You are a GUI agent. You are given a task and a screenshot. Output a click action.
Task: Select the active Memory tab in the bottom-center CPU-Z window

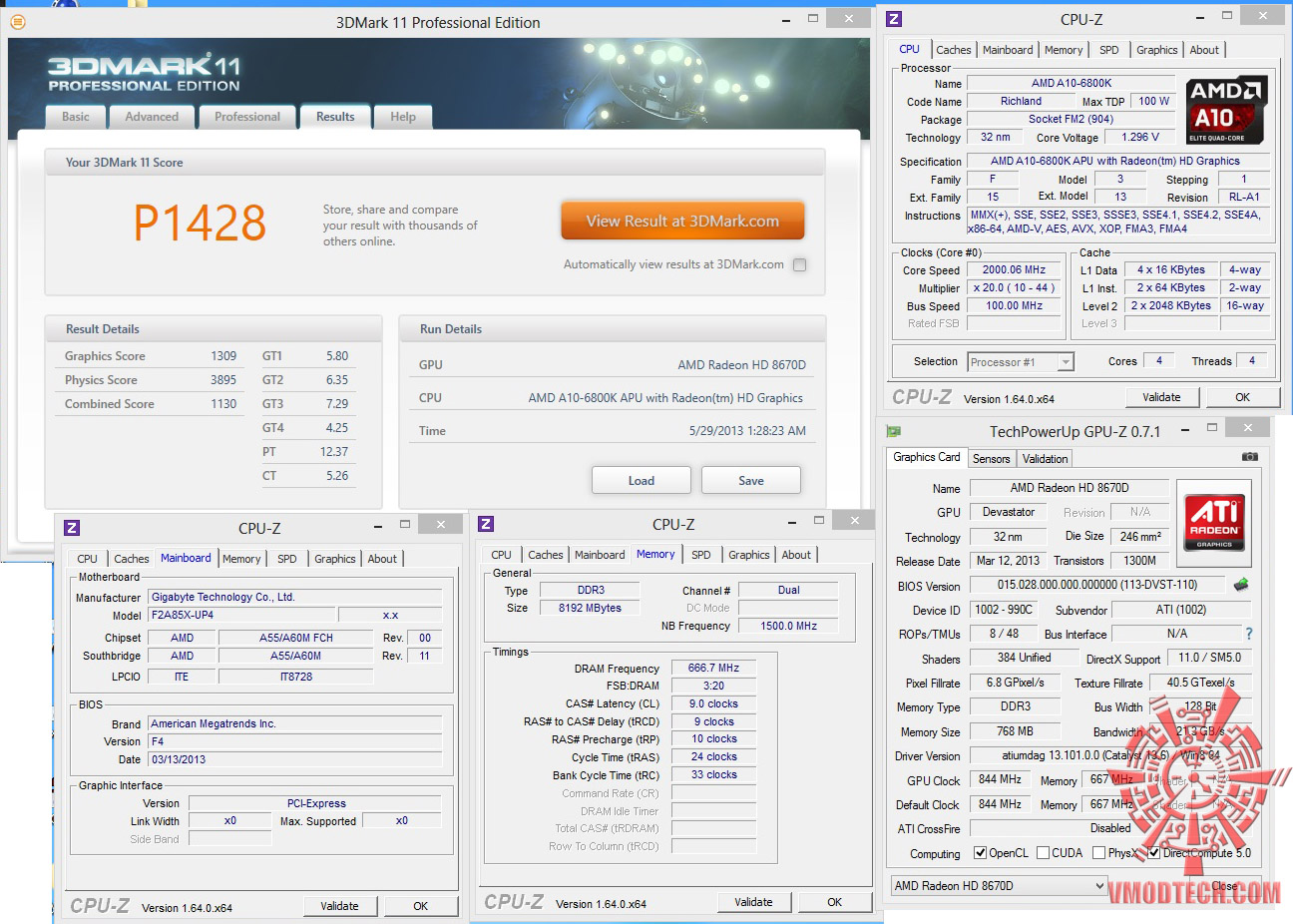[655, 554]
